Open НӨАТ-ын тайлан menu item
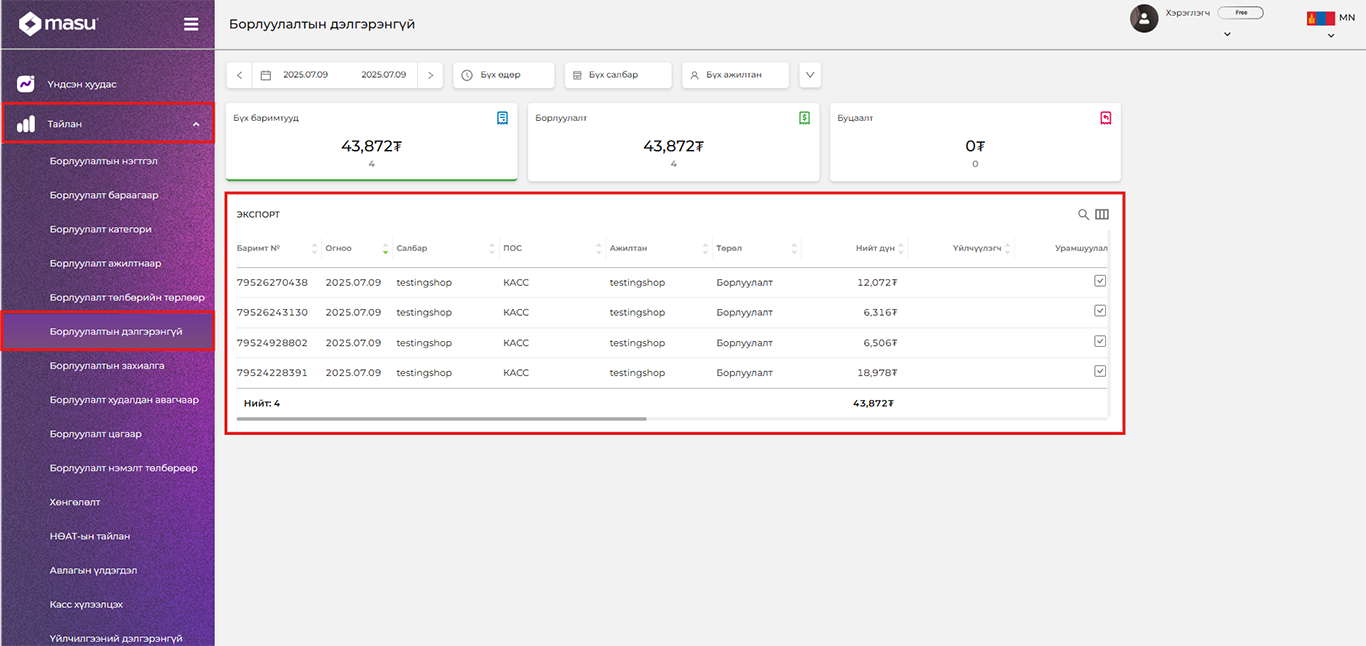 (x=90, y=536)
